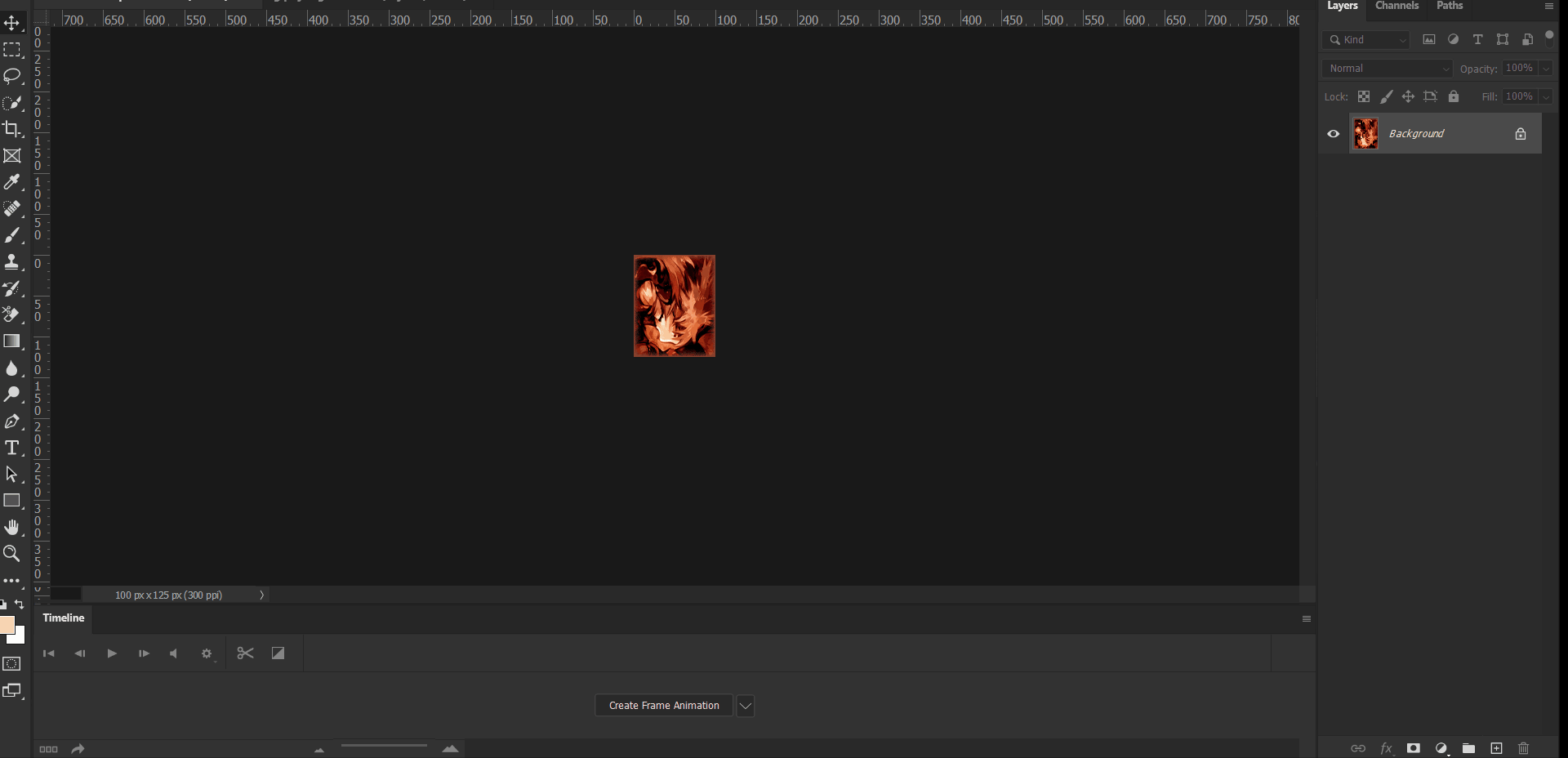The height and width of the screenshot is (758, 1568).
Task: Toggle lock position
Action: click(1408, 96)
